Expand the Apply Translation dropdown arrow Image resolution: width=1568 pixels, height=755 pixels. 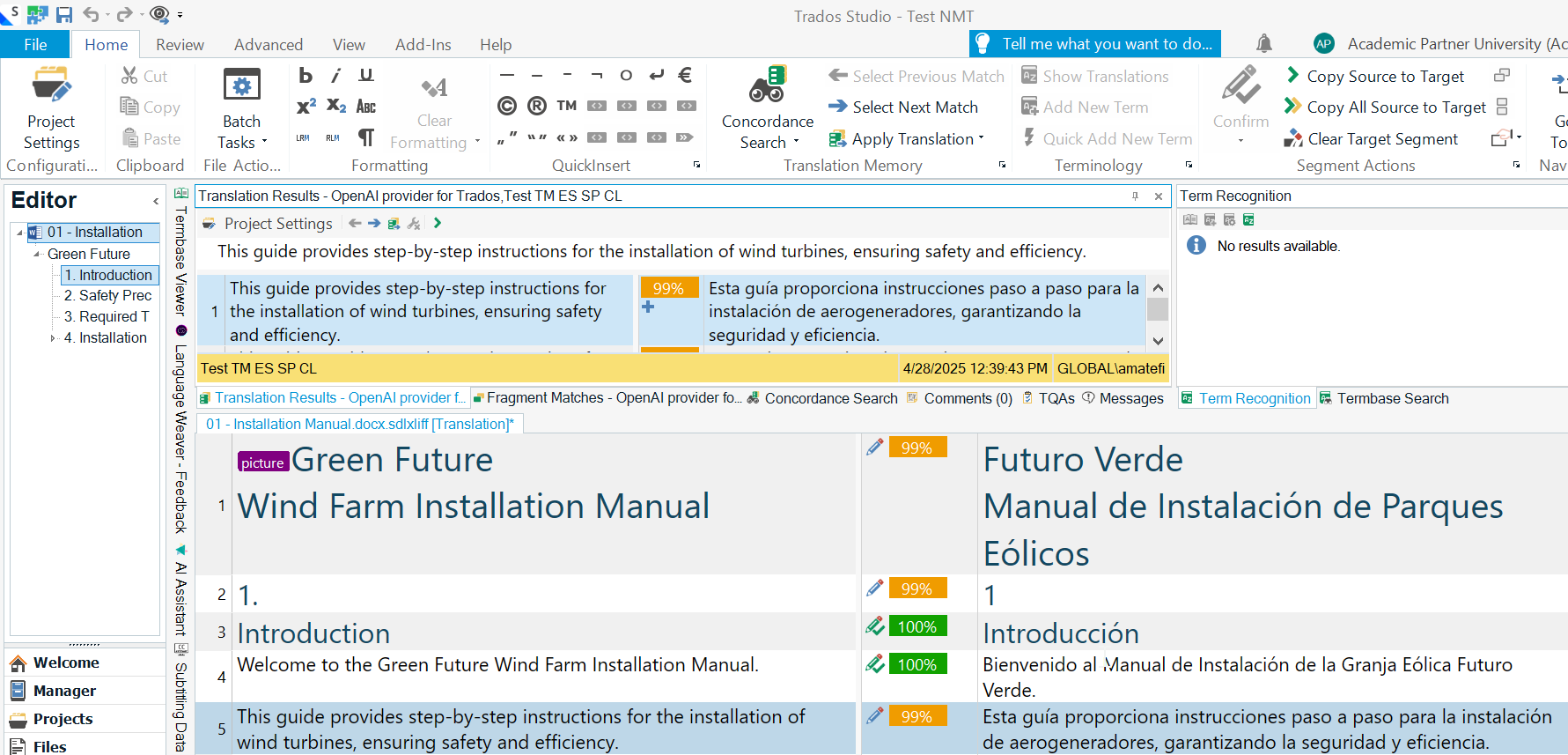pos(981,139)
